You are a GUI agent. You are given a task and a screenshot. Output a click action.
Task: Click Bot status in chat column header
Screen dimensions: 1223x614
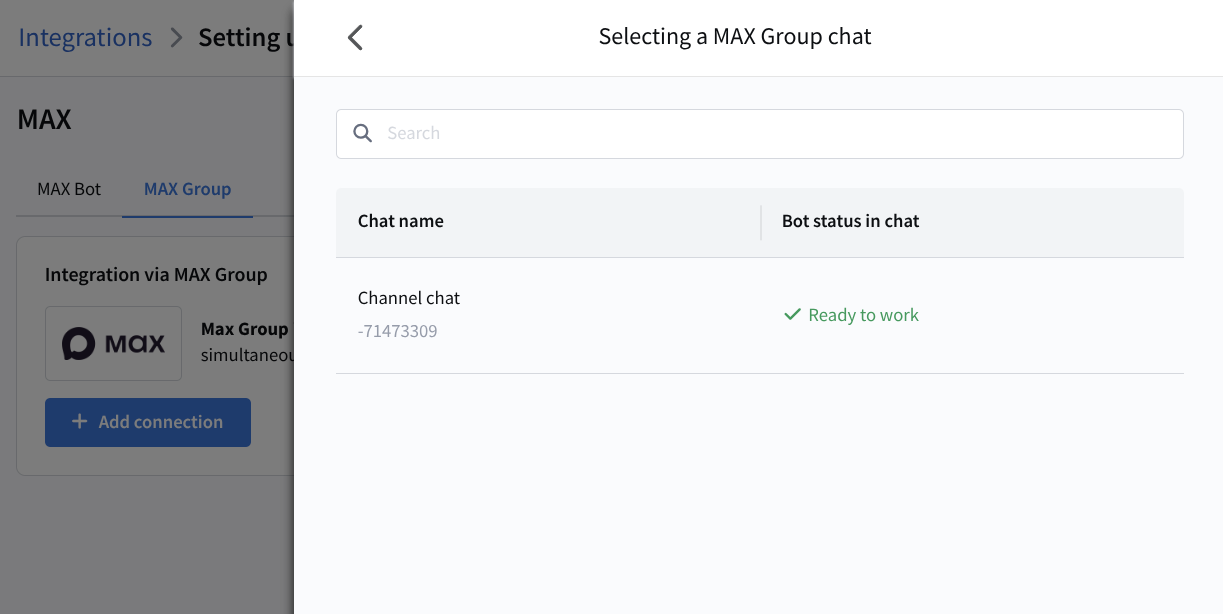click(850, 221)
